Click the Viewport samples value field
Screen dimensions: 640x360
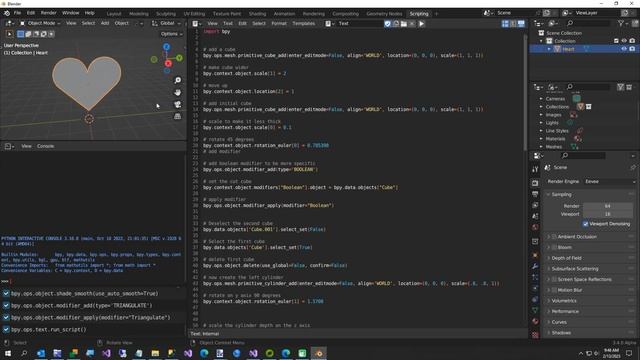pyautogui.click(x=607, y=214)
